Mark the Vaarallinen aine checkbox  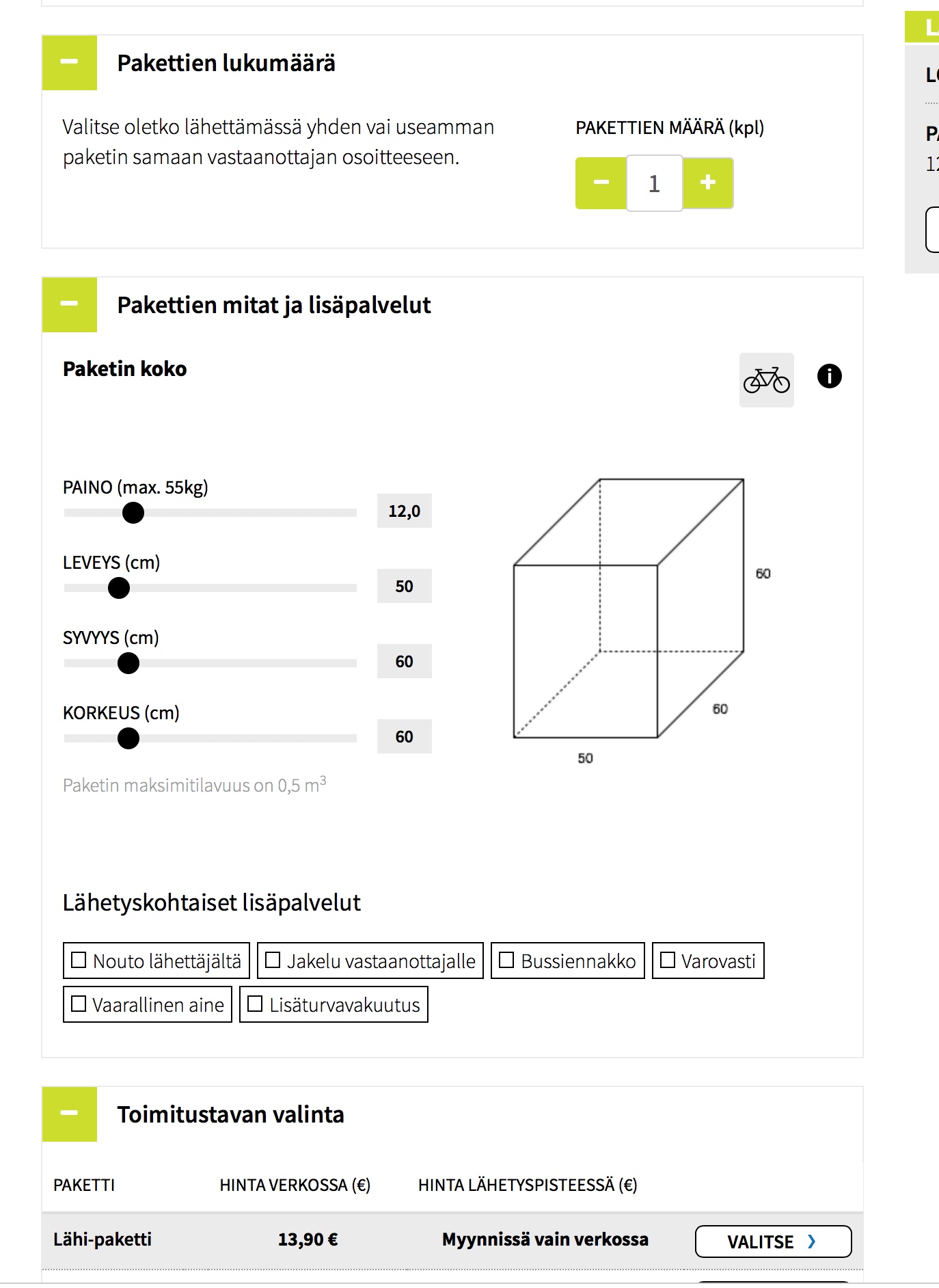click(x=79, y=1004)
